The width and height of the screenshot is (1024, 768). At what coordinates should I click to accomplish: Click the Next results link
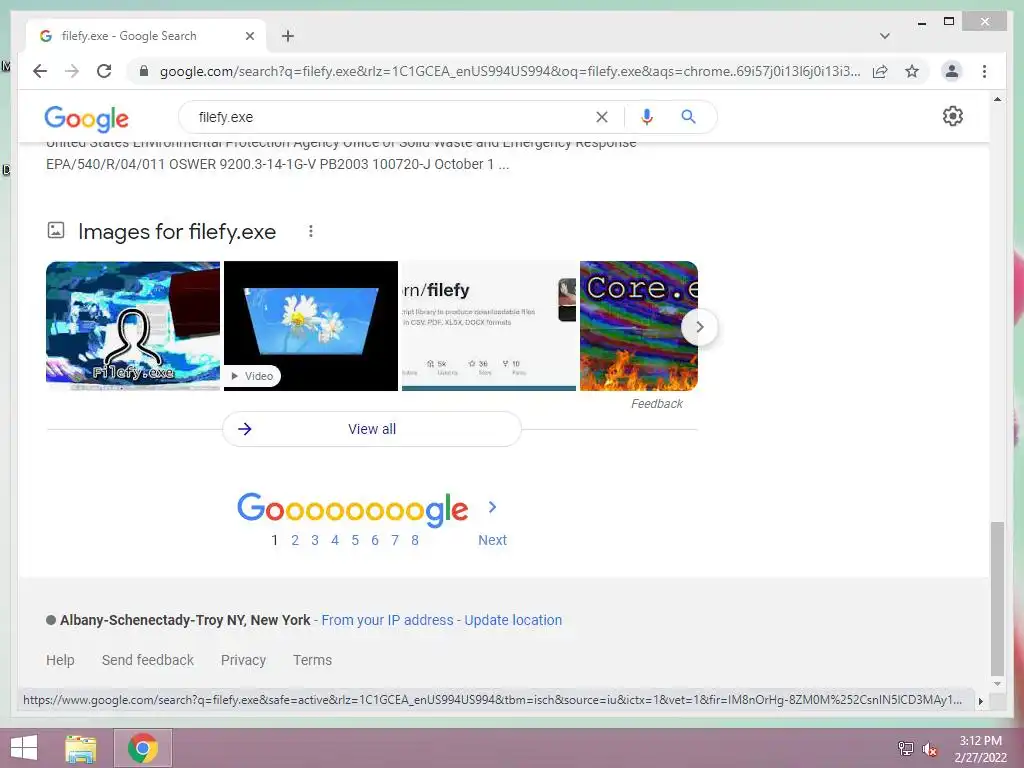point(492,540)
